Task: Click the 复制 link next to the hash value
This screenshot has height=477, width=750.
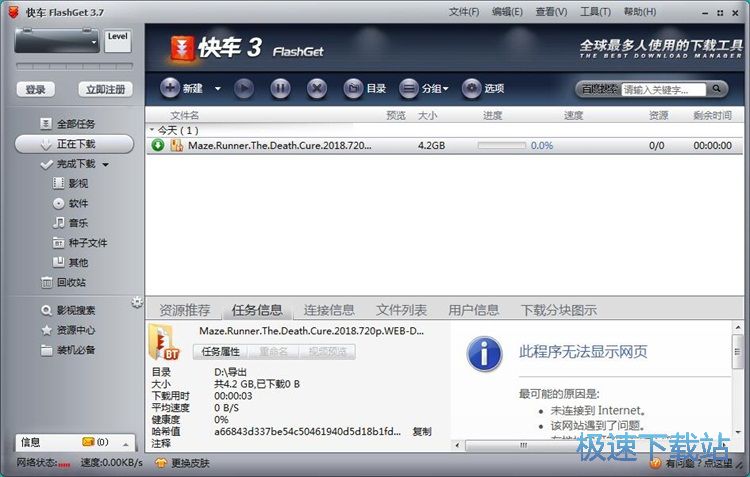Action: pos(422,432)
